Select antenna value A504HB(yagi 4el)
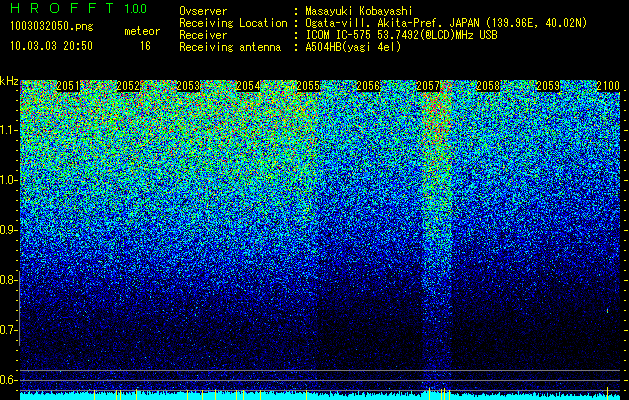 353,47
